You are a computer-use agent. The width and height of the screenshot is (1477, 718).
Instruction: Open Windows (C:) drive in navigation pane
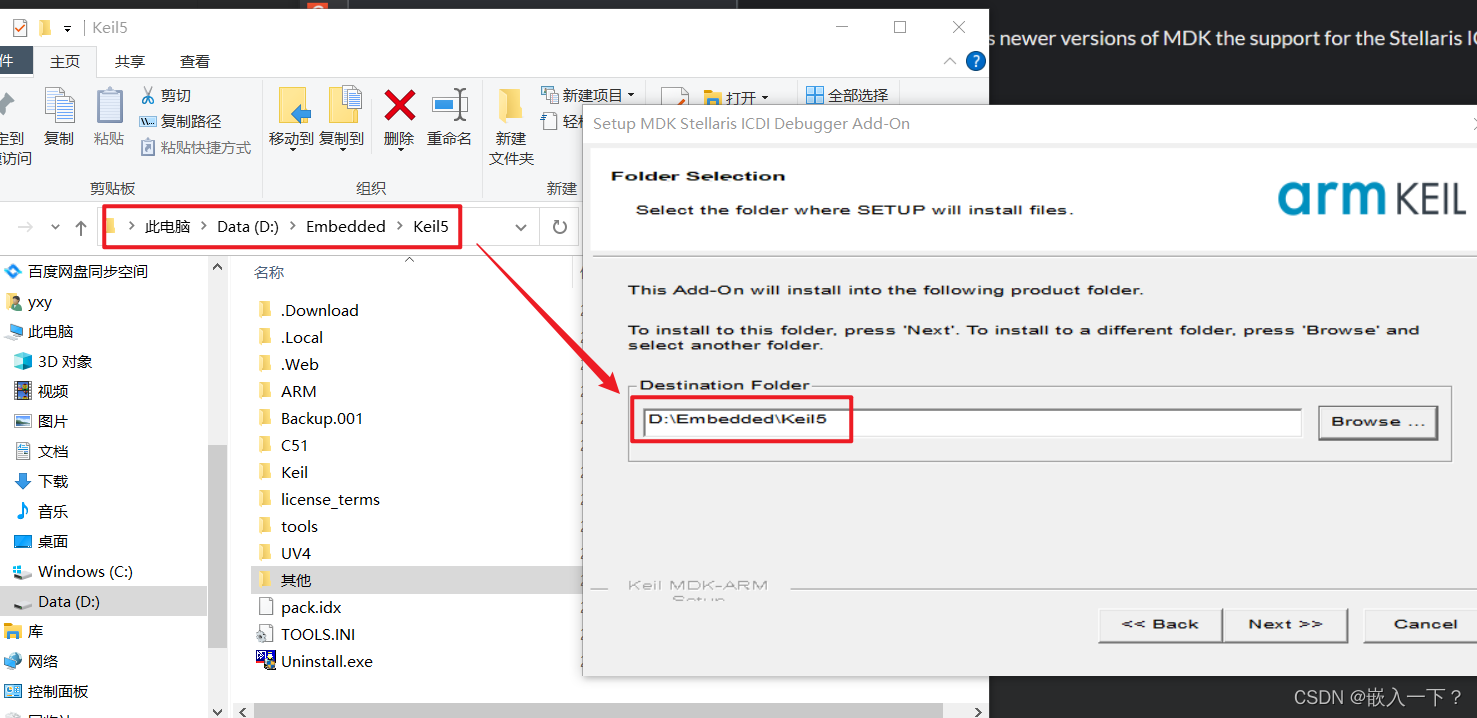(x=85, y=571)
